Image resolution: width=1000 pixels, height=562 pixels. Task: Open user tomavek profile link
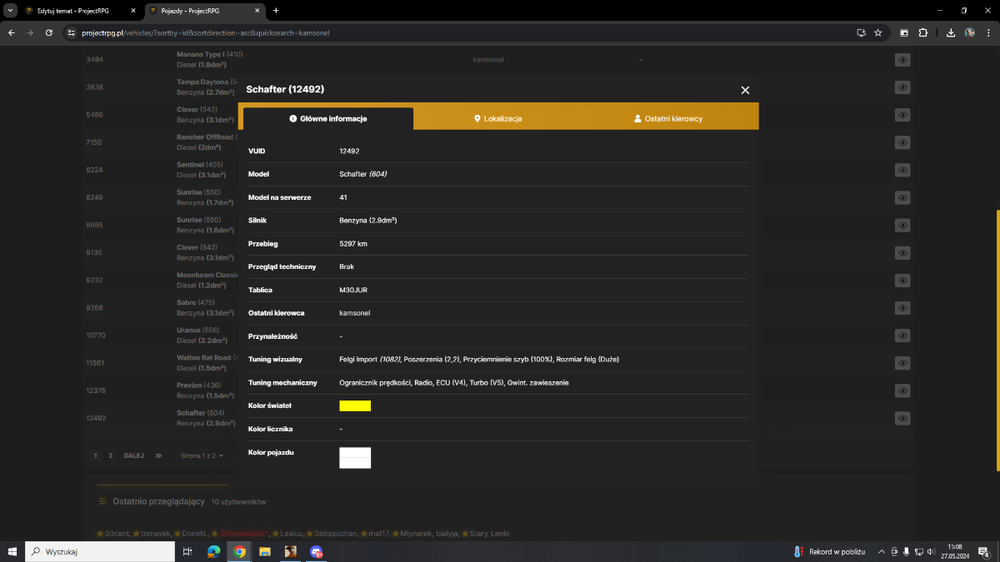(x=156, y=533)
